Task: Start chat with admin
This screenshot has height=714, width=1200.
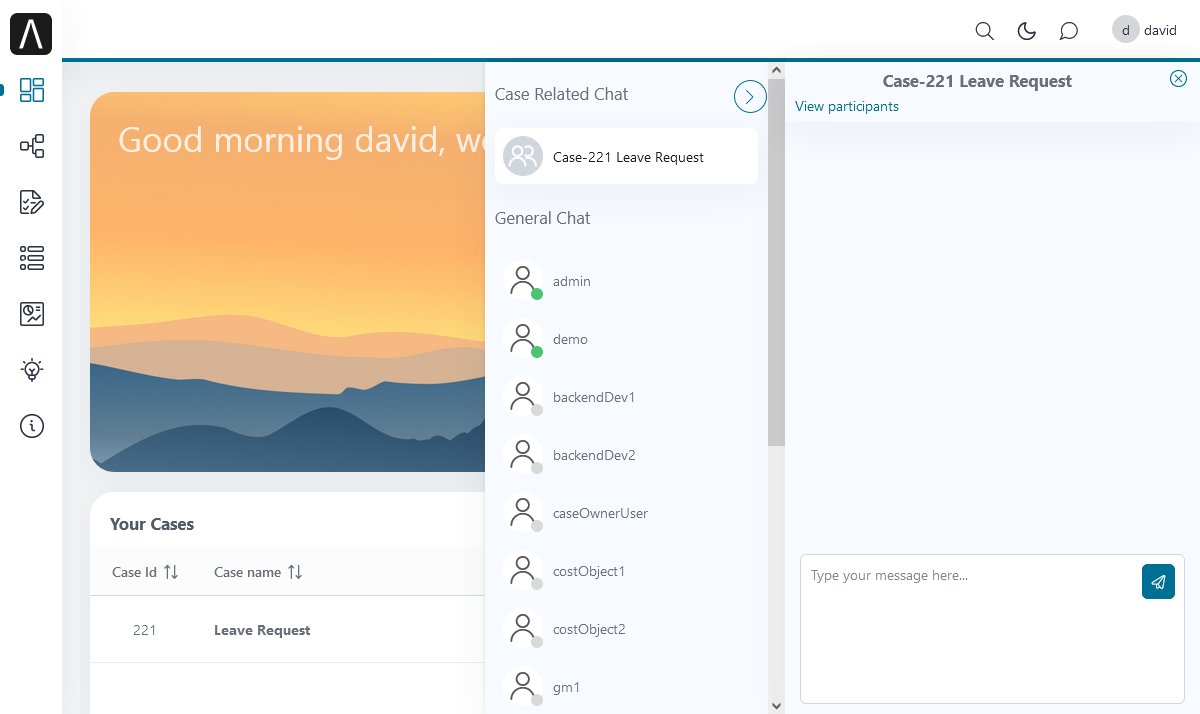Action: [626, 281]
